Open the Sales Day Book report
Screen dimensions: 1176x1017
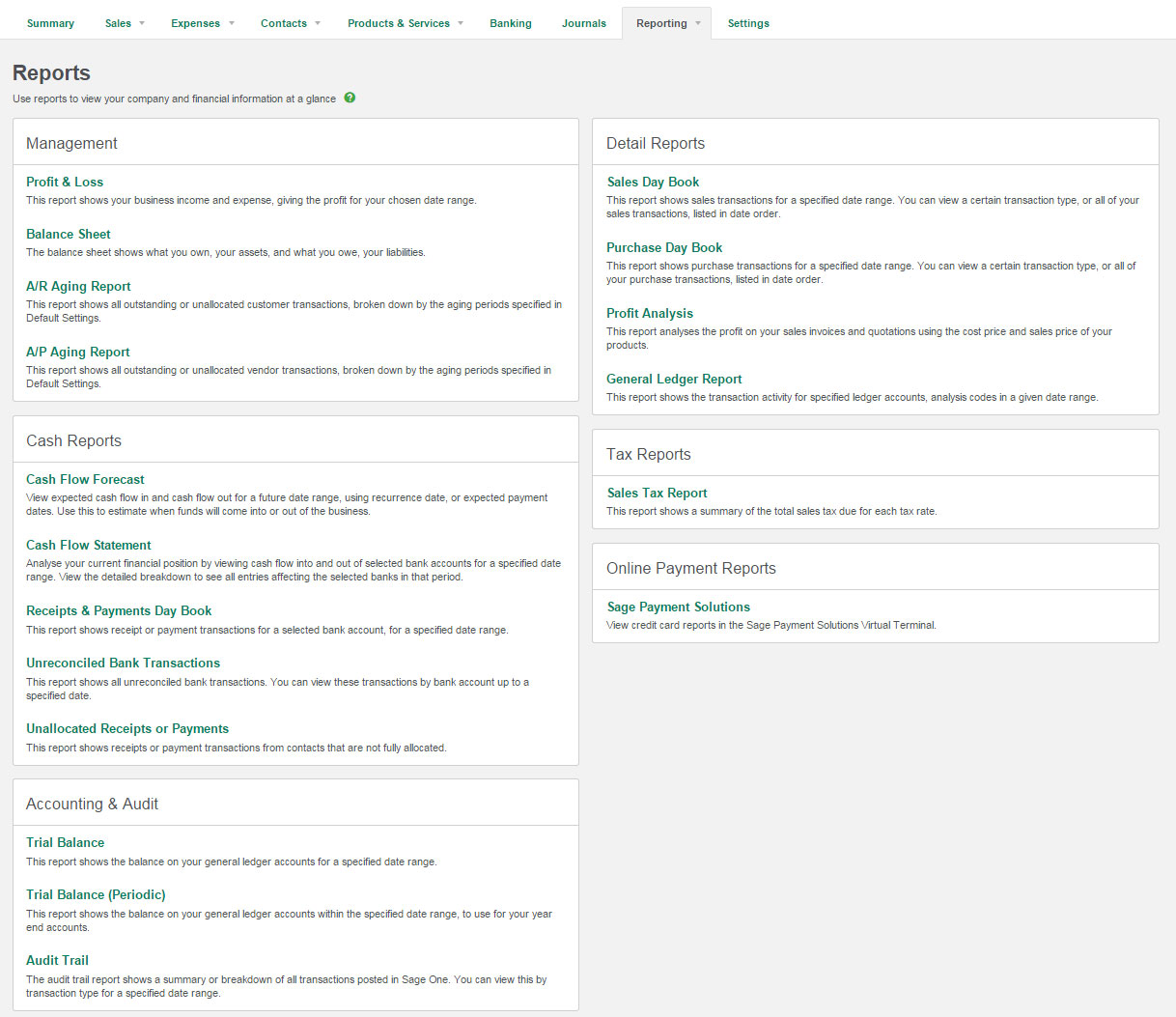(653, 182)
